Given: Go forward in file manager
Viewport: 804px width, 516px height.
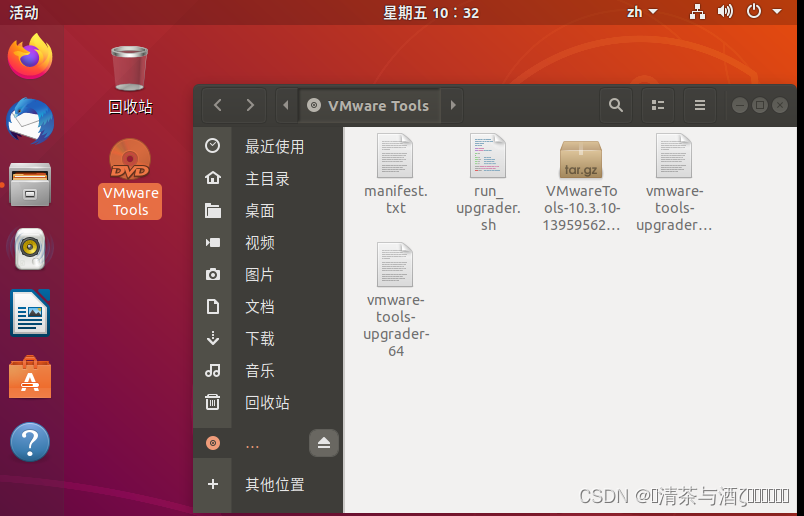Looking at the screenshot, I should pos(250,105).
